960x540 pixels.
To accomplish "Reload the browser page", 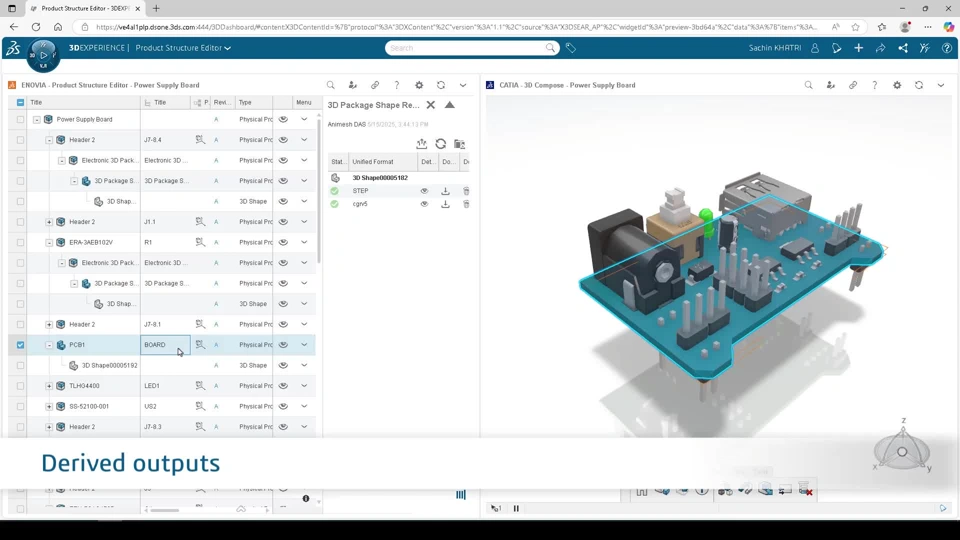I will tap(36, 27).
